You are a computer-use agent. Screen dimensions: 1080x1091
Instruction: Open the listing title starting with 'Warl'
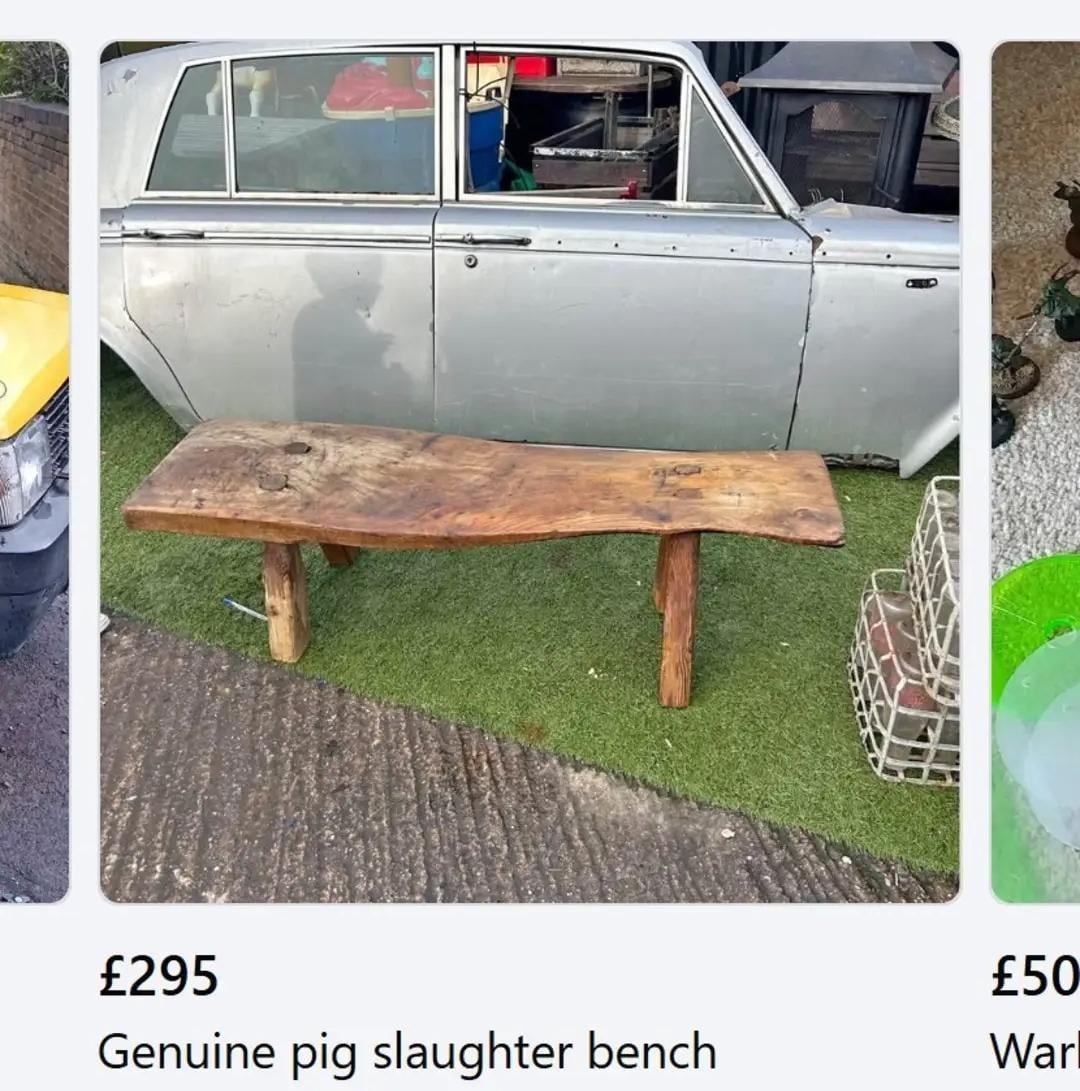pos(1035,1052)
